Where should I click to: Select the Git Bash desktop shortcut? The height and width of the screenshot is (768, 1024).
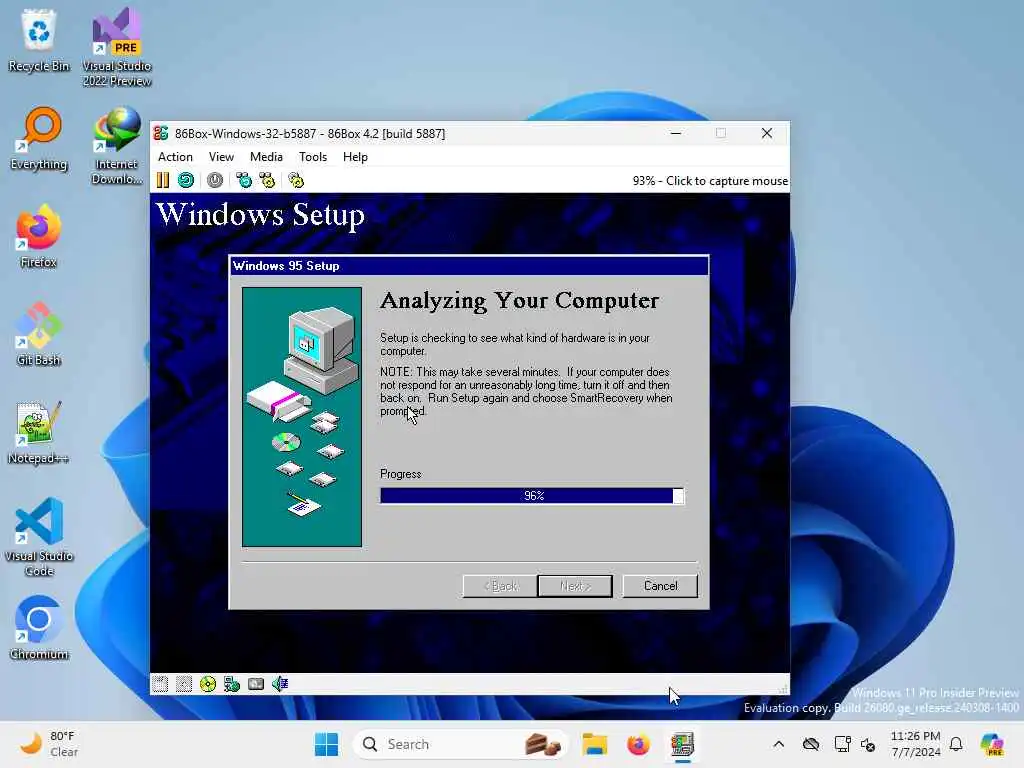pyautogui.click(x=39, y=335)
